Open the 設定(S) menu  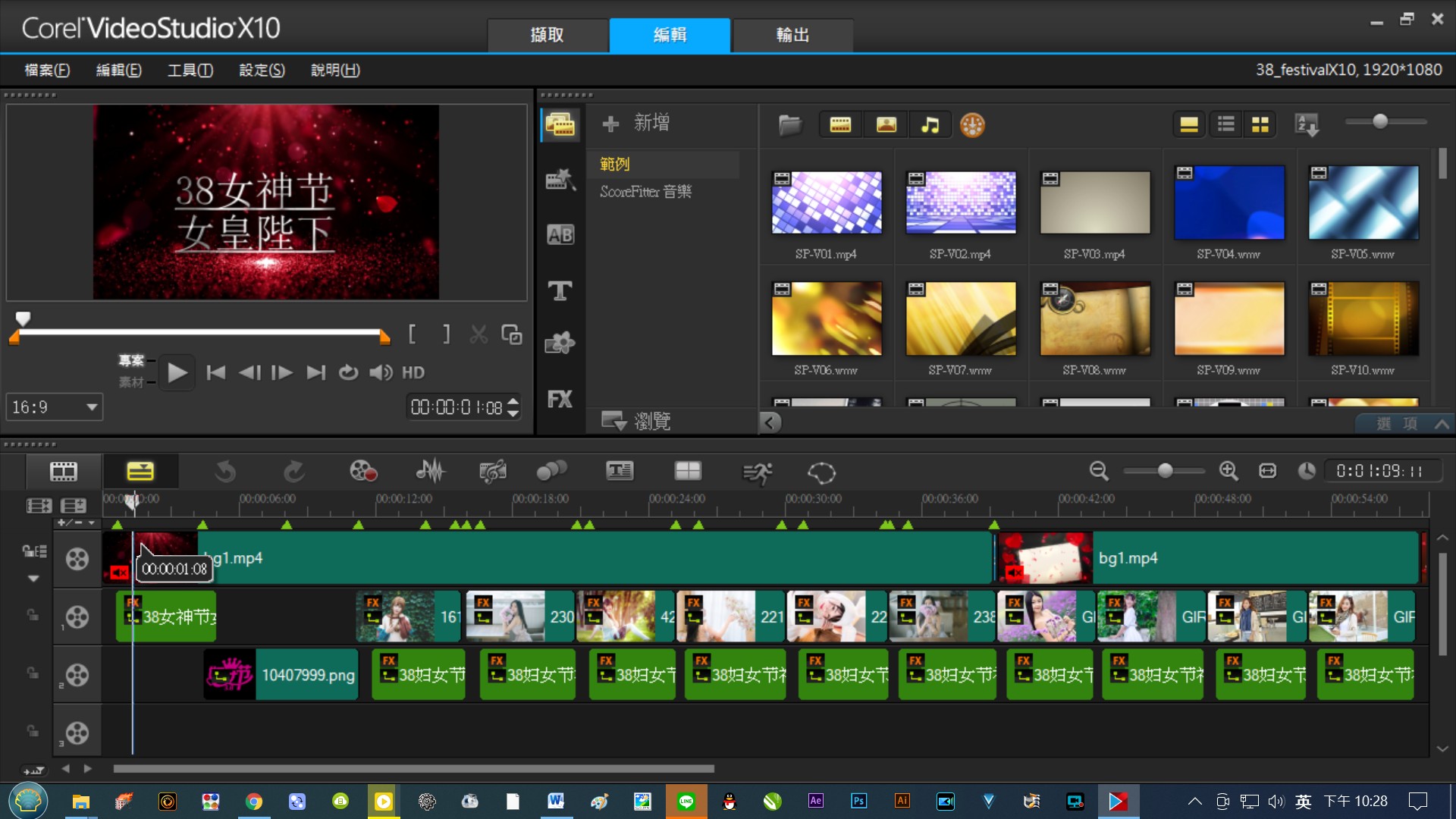tap(262, 70)
